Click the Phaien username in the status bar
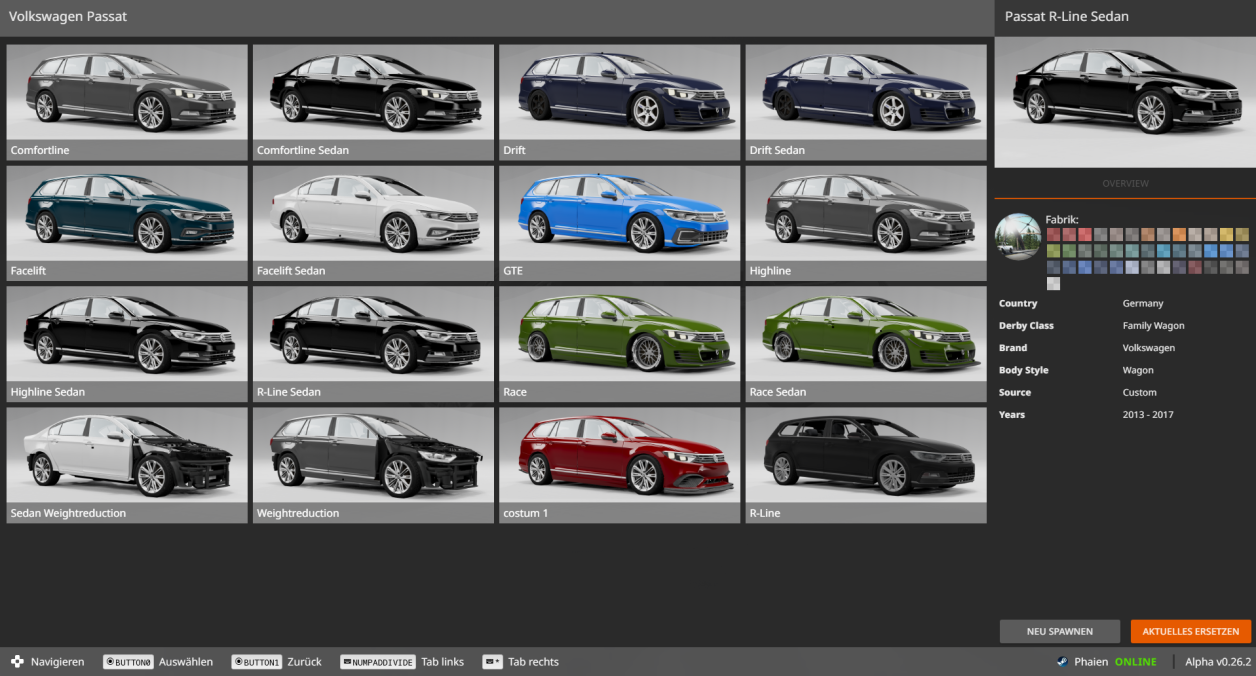The height and width of the screenshot is (676, 1256). pyautogui.click(x=1091, y=662)
